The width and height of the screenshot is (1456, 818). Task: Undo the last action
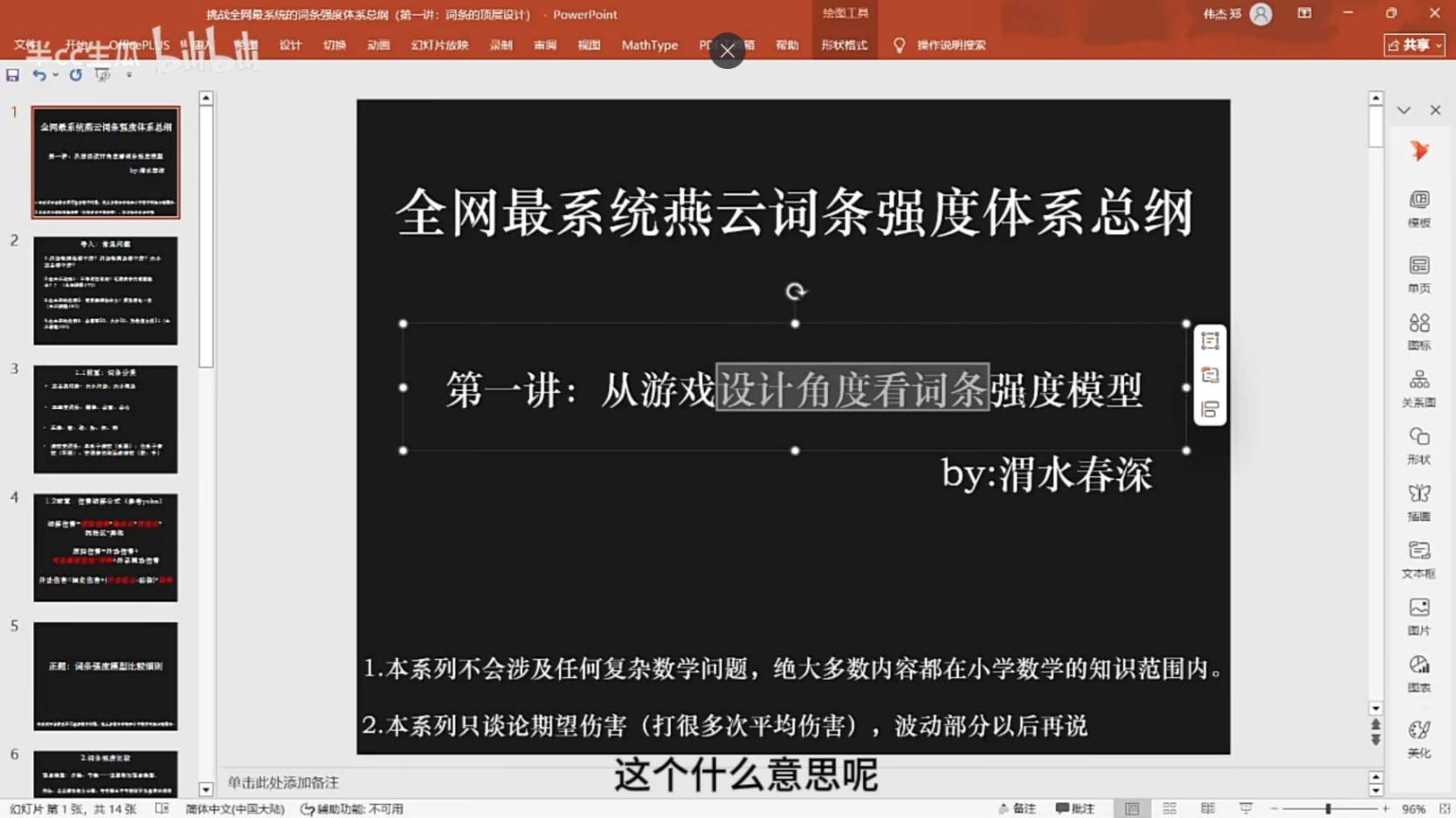click(x=39, y=75)
